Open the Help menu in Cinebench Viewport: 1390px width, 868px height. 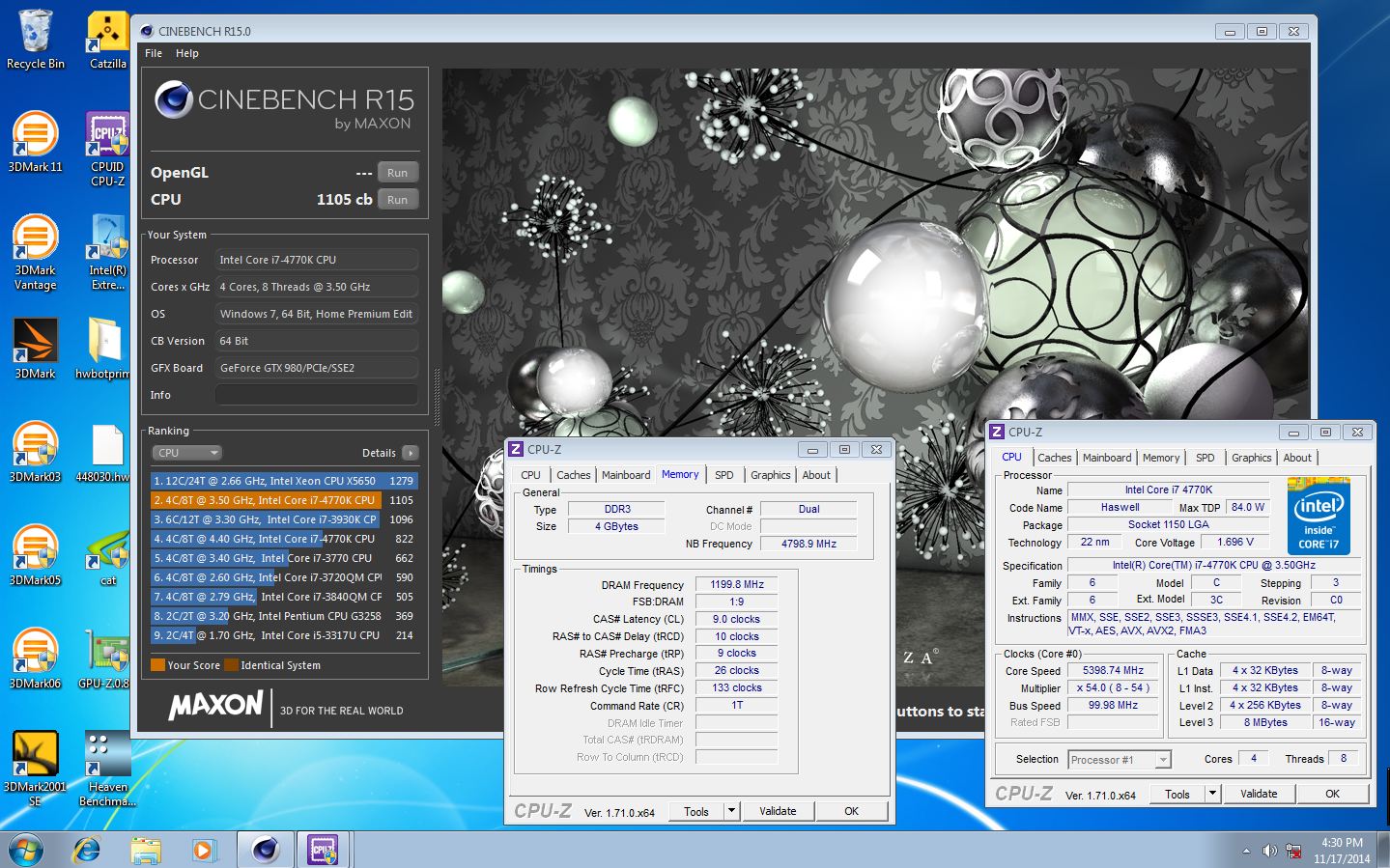pyautogui.click(x=187, y=53)
